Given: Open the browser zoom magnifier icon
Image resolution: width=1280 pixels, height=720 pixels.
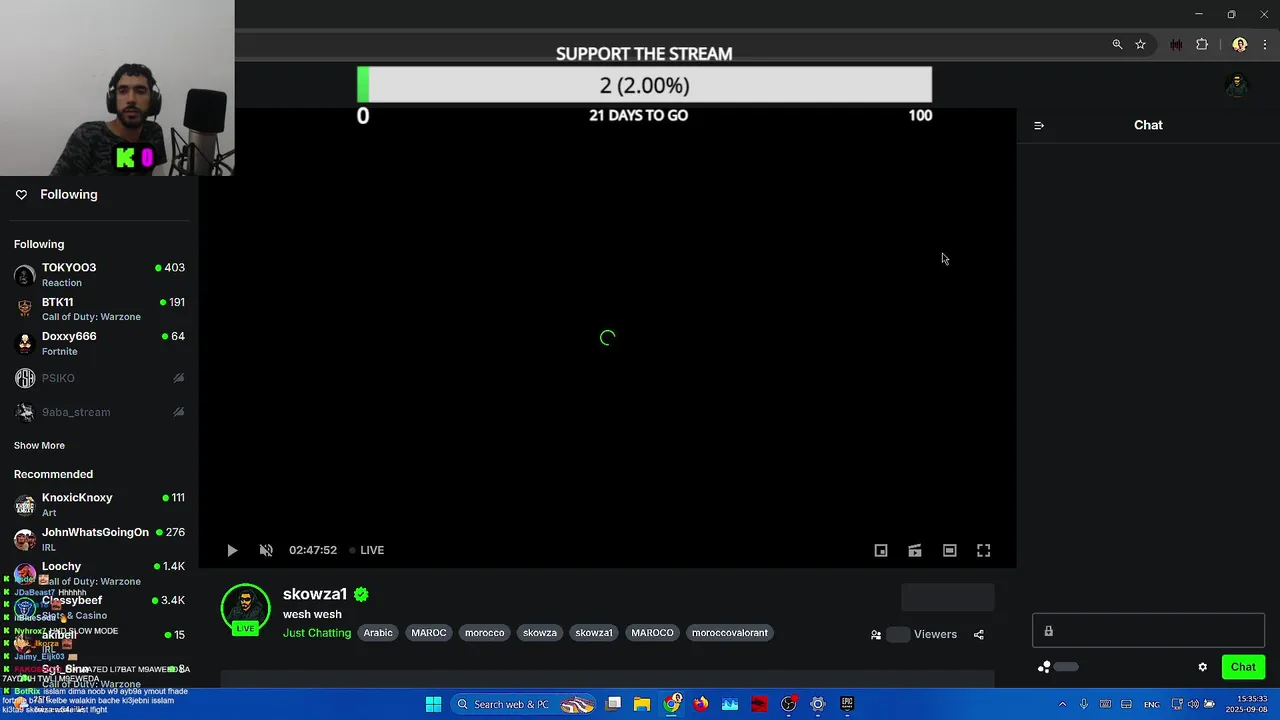Looking at the screenshot, I should click(1117, 45).
